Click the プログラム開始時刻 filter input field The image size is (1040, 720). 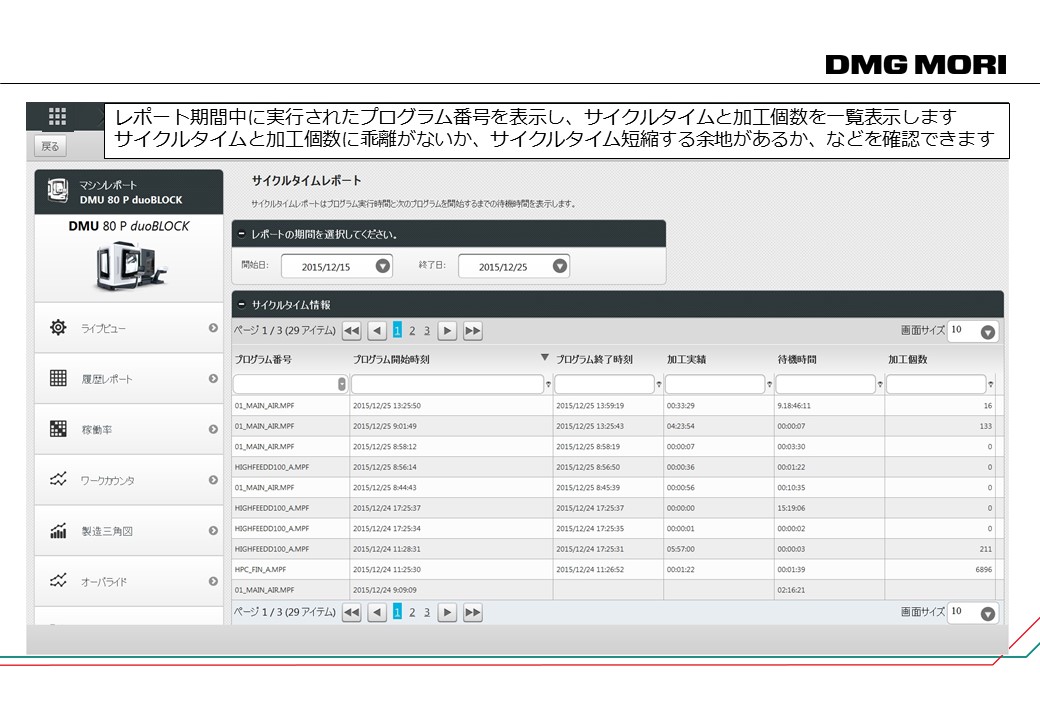point(447,384)
